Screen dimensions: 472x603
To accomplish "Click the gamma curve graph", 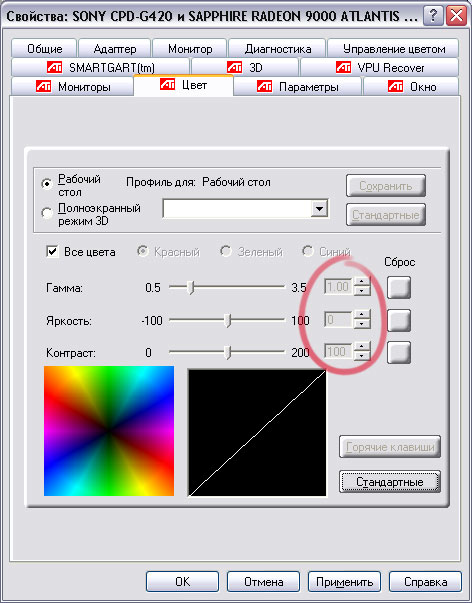I will click(257, 433).
